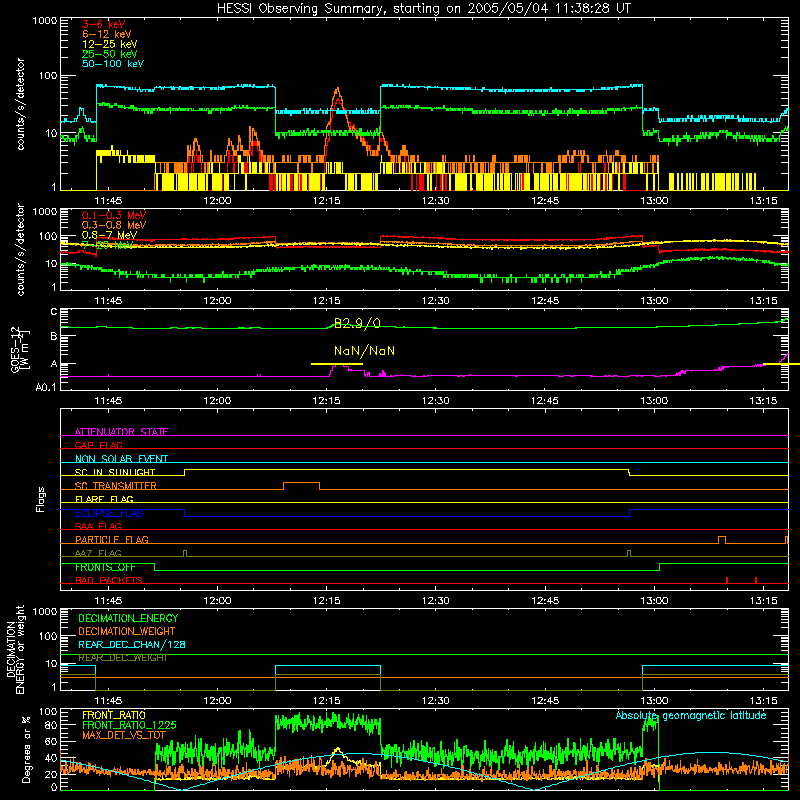The width and height of the screenshot is (800, 800).
Task: Click the B2.9/0 flare class annotation
Action: point(357,323)
